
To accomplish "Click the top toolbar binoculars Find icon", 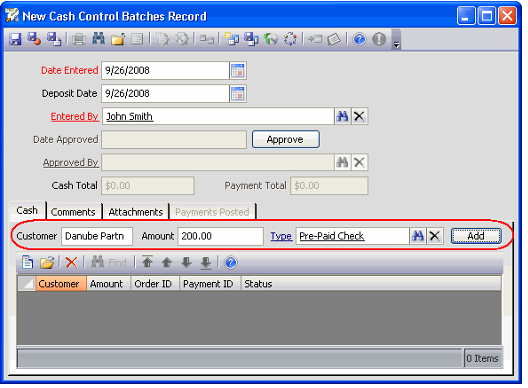I will 98,39.
